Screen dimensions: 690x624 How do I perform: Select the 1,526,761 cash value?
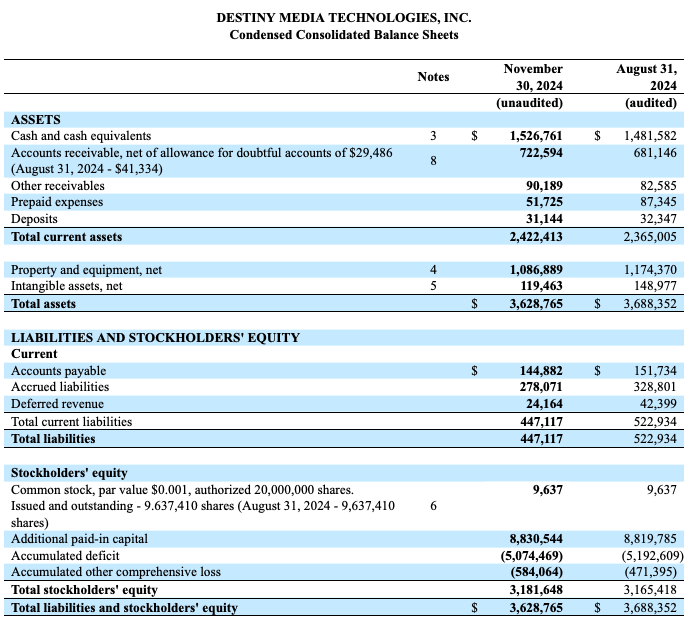(536, 136)
